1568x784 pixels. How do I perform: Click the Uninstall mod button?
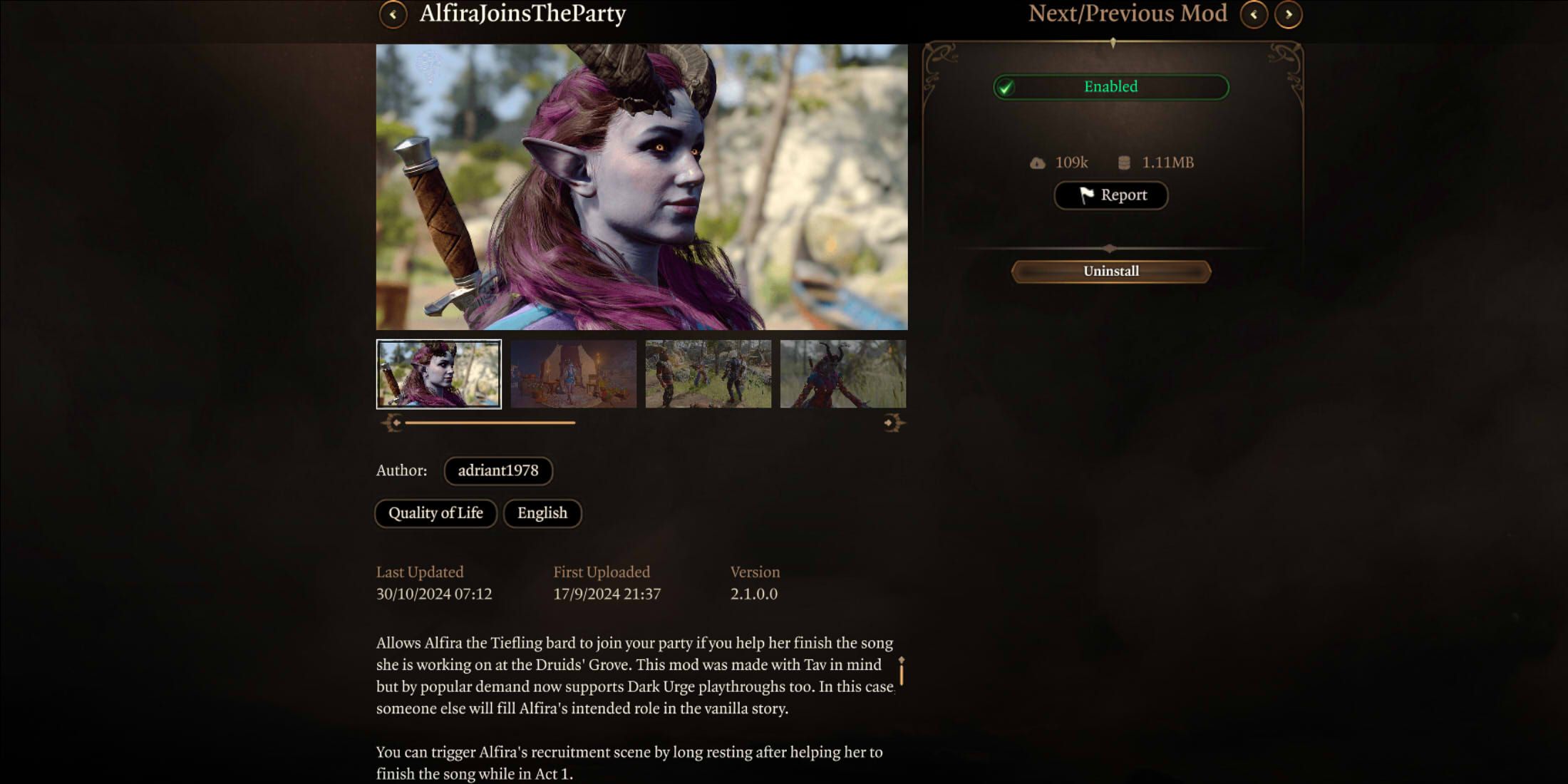[1111, 270]
